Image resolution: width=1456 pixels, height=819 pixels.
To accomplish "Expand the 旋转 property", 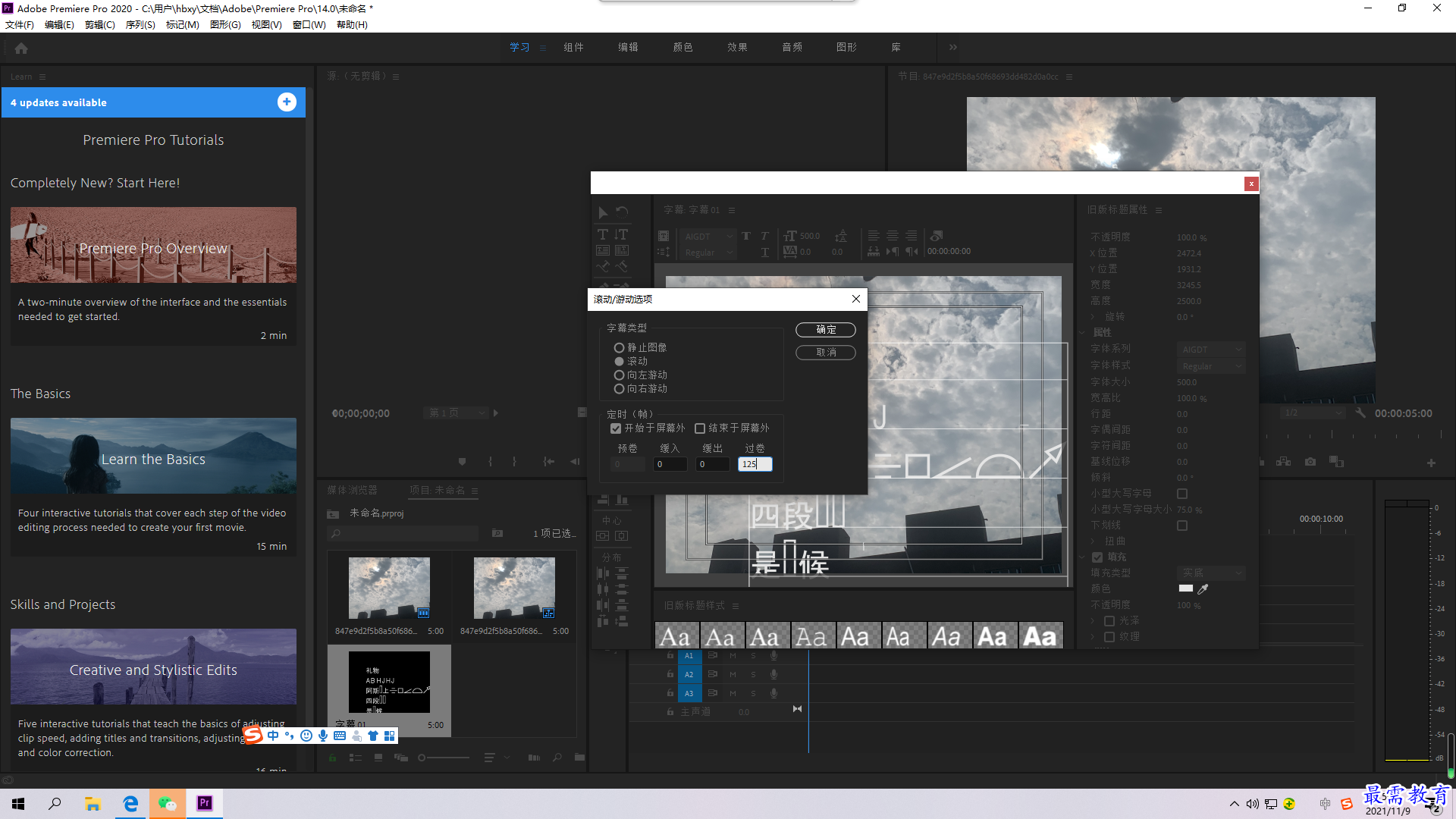I will pos(1093,316).
